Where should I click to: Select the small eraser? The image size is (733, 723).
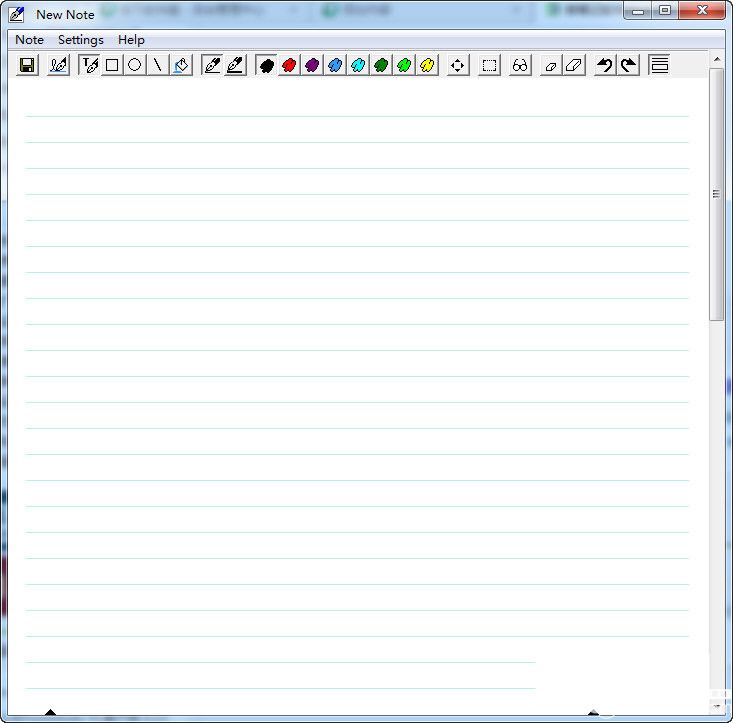pos(551,65)
